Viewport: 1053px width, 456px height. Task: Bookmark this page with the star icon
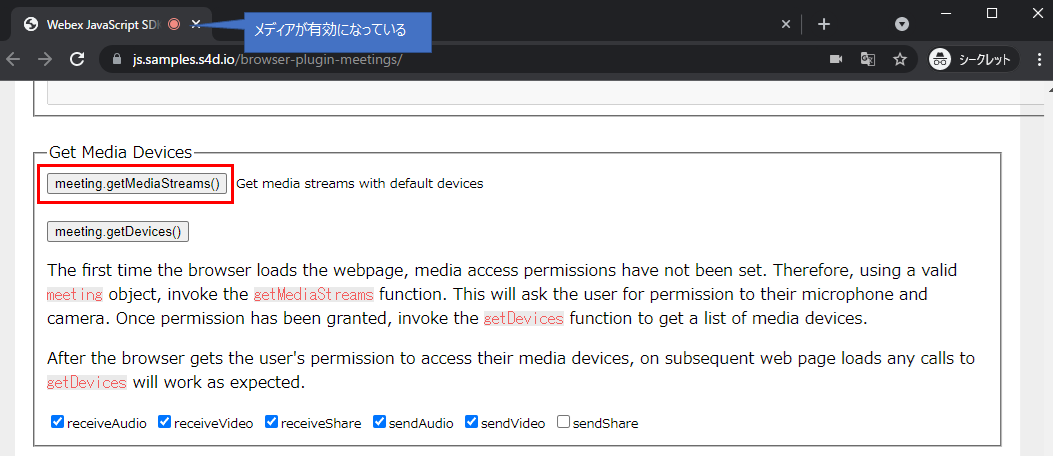tap(899, 59)
